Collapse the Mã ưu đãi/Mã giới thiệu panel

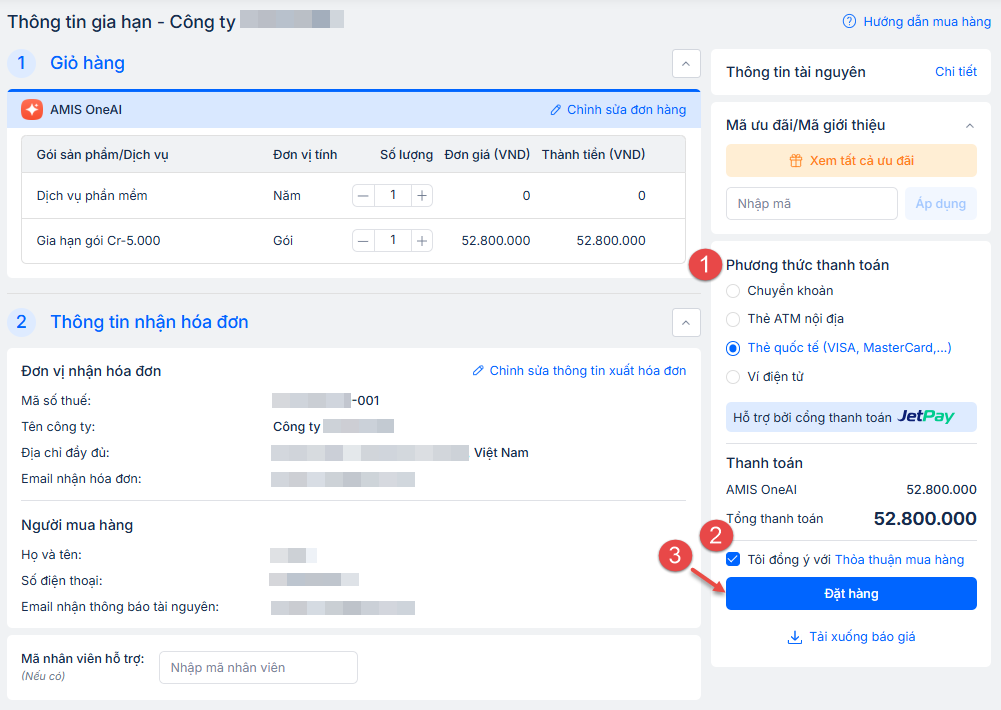[969, 126]
